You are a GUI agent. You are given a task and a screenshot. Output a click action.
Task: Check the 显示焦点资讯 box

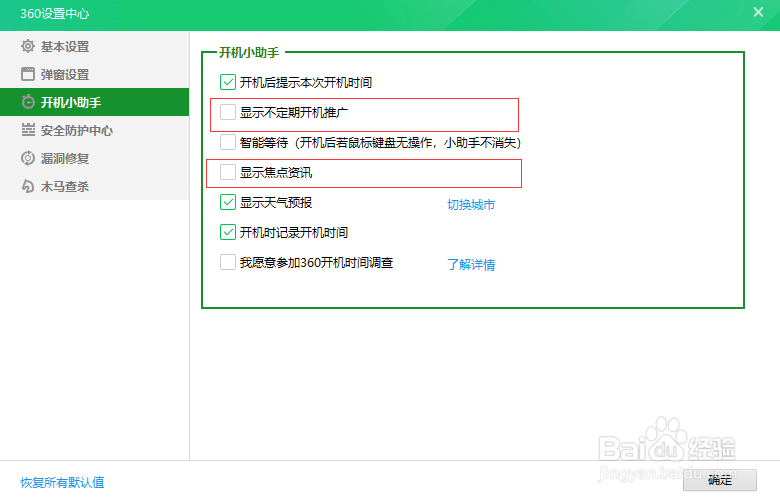[x=228, y=172]
